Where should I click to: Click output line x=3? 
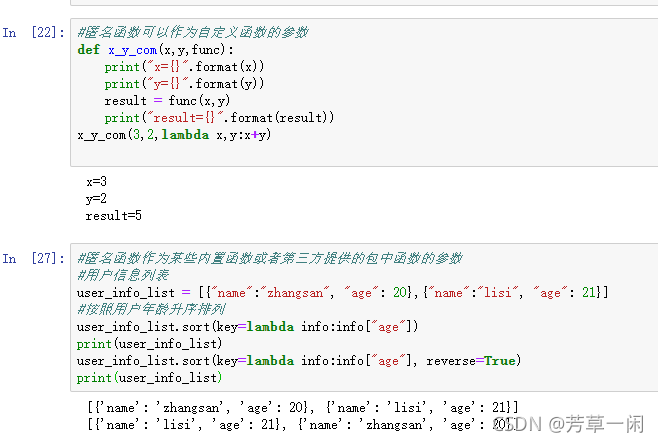click(97, 181)
